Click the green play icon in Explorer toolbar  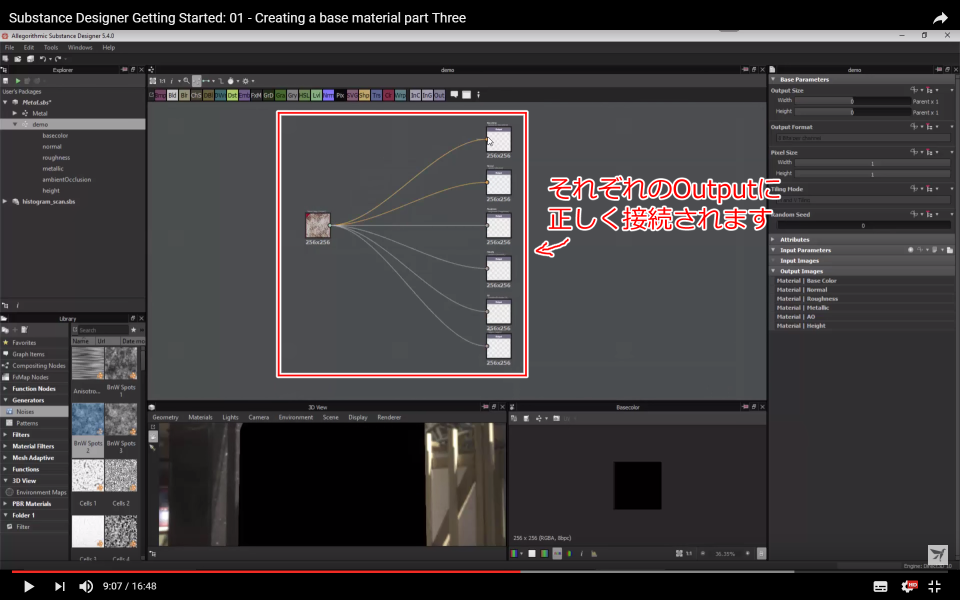18,81
